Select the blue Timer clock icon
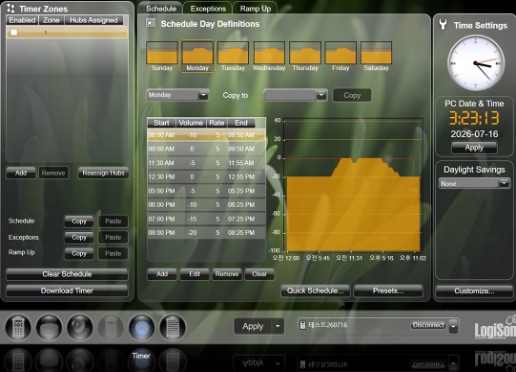 [142, 327]
